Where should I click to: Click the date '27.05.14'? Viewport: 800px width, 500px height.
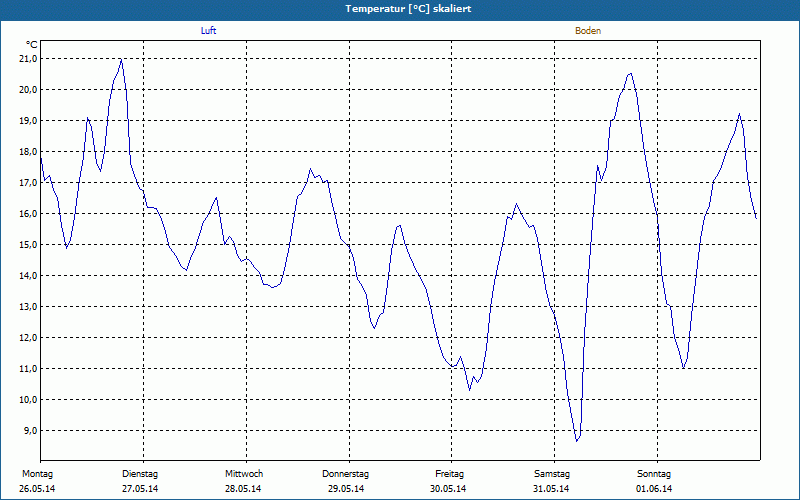[140, 489]
